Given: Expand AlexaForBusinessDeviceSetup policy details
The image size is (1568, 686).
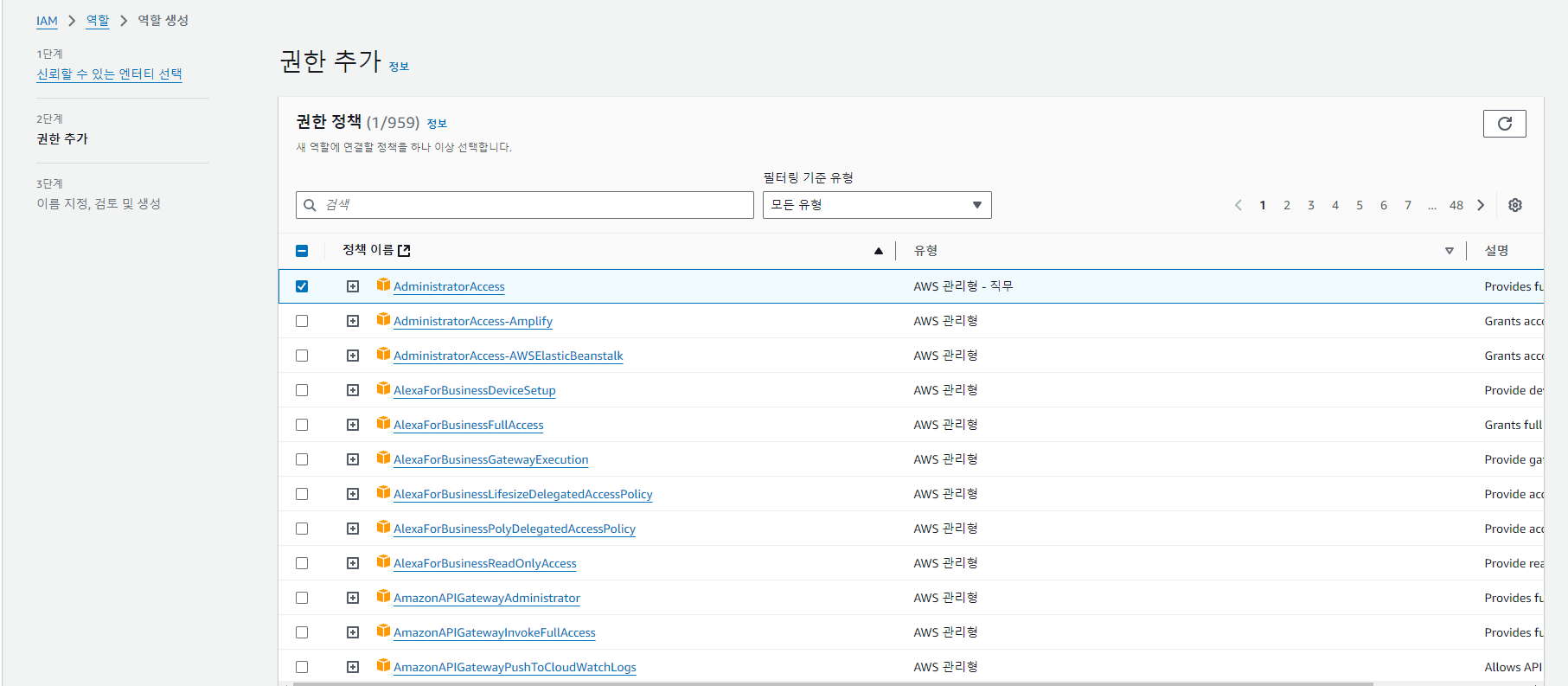Looking at the screenshot, I should pyautogui.click(x=353, y=390).
